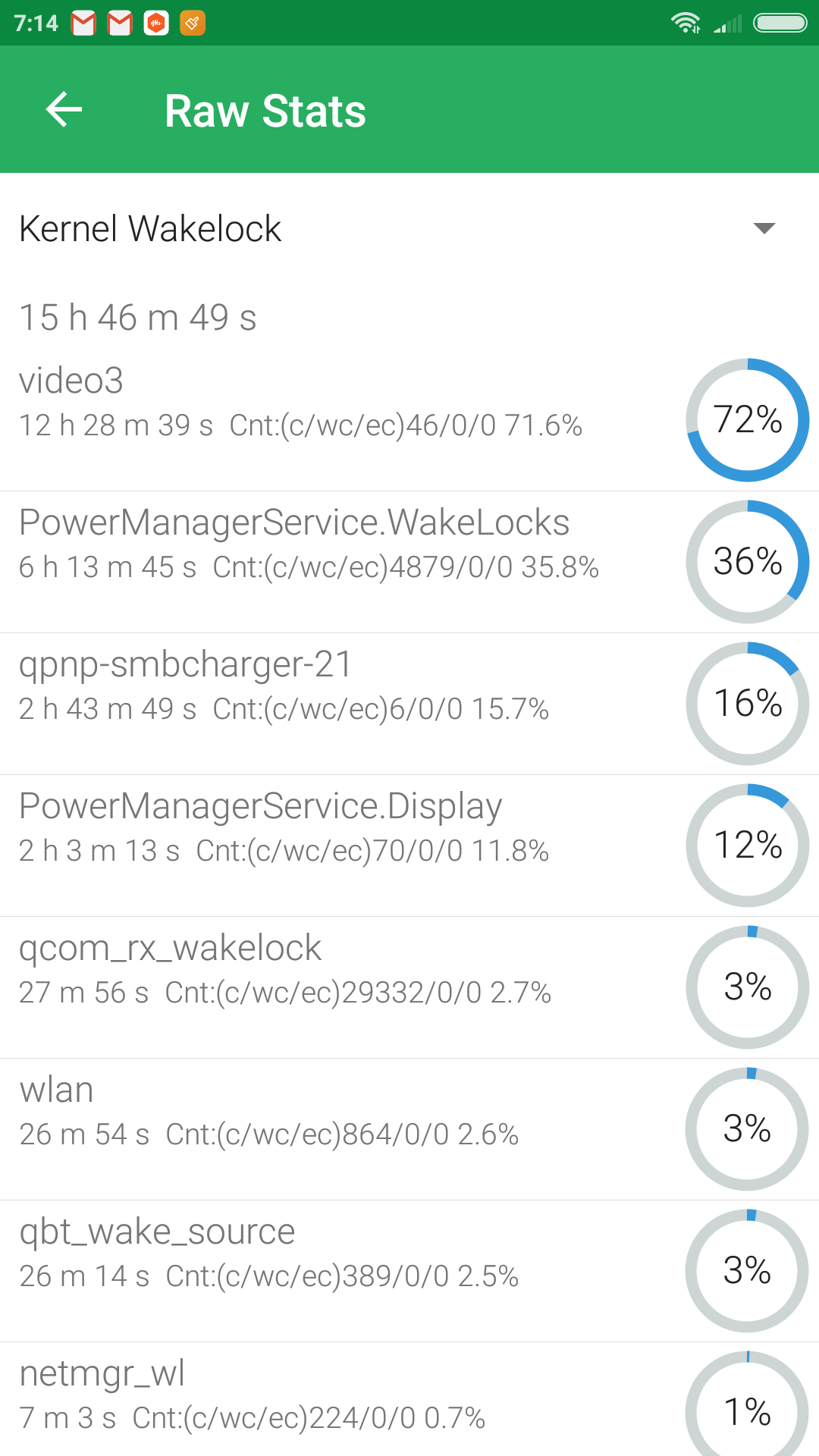Open the qpnp-smbcharger-21 entry
This screenshot has height=1456, width=819.
coord(409,704)
